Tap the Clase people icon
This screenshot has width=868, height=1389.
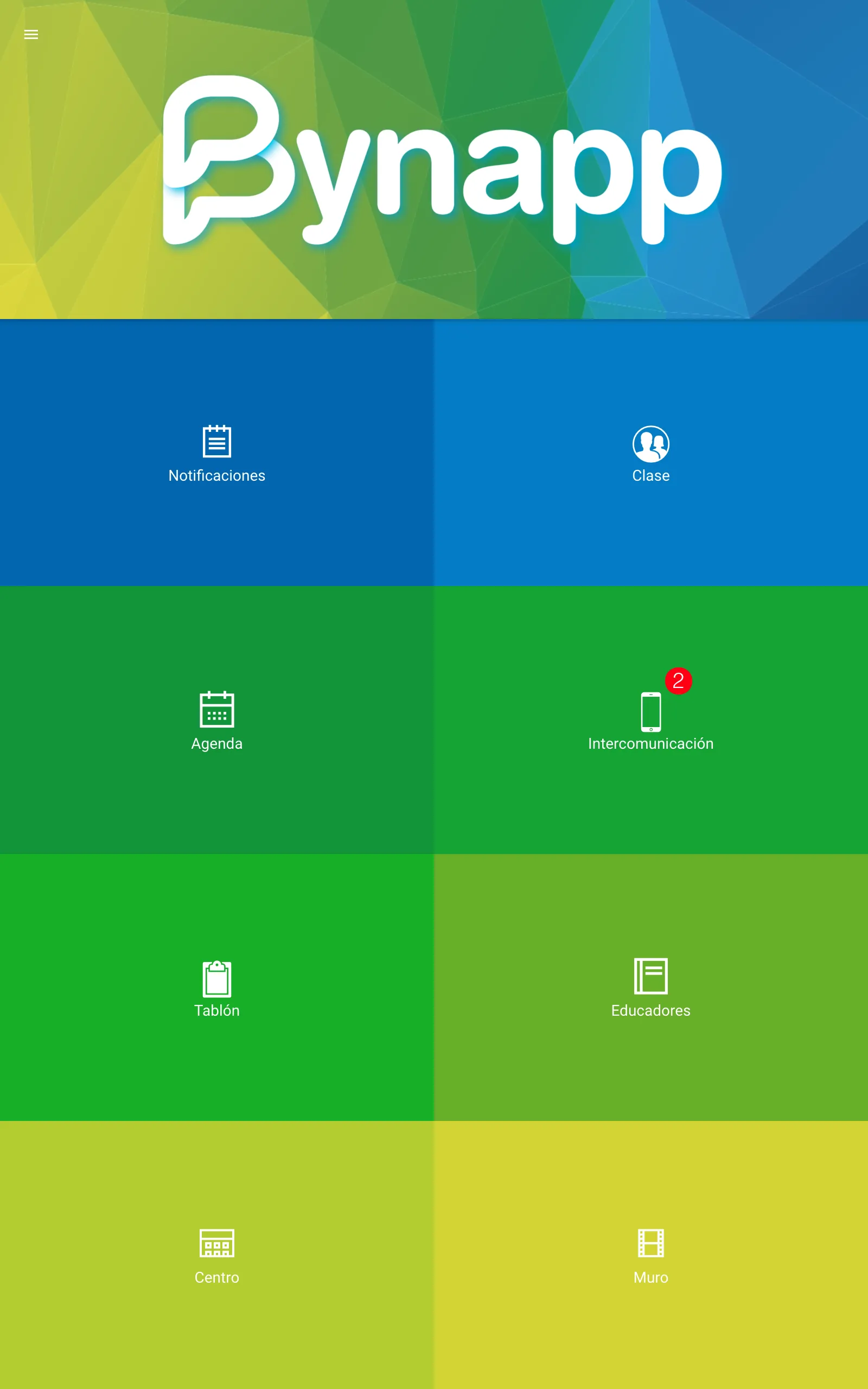click(651, 444)
